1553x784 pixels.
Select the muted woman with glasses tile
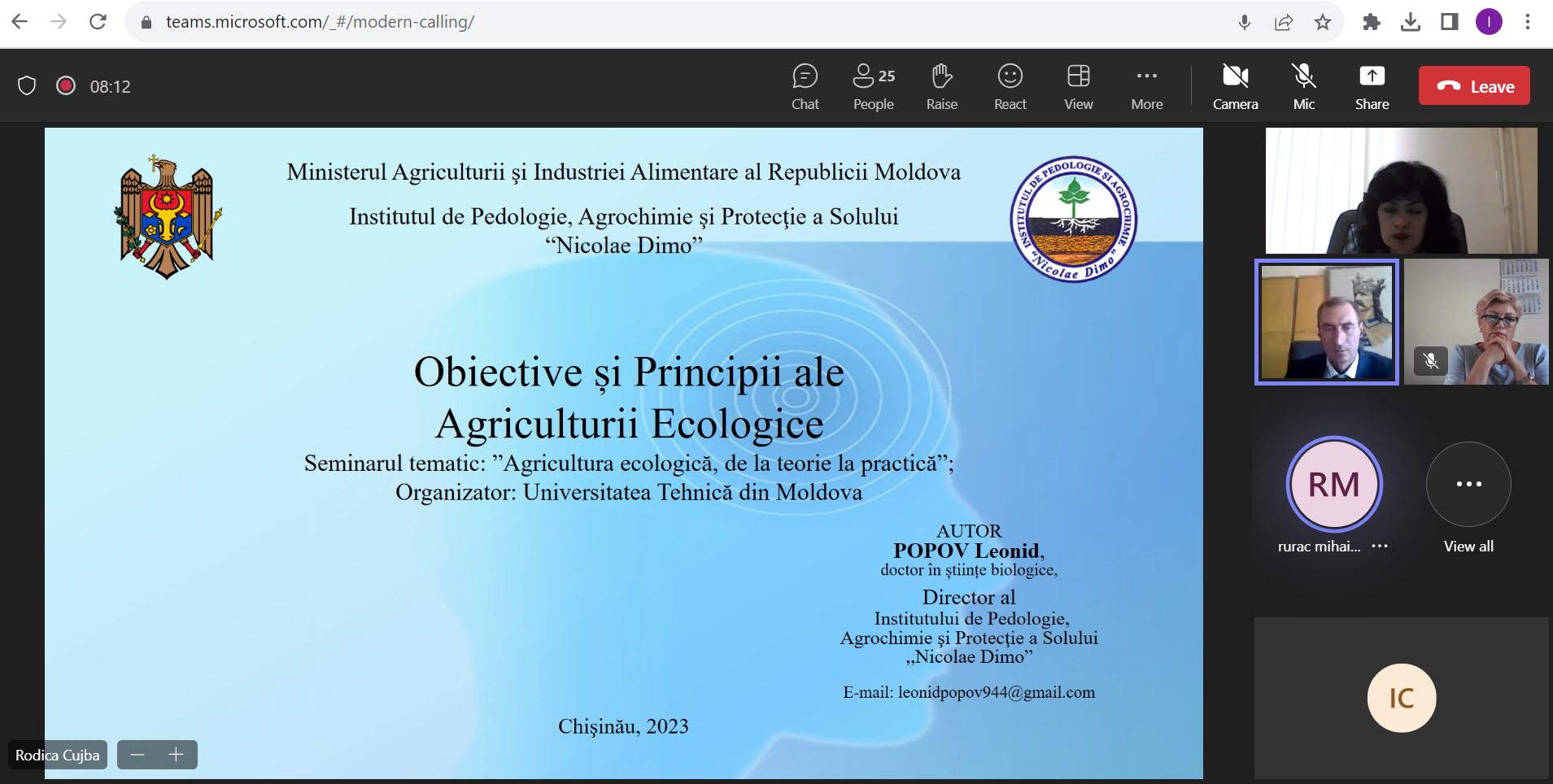(x=1476, y=322)
